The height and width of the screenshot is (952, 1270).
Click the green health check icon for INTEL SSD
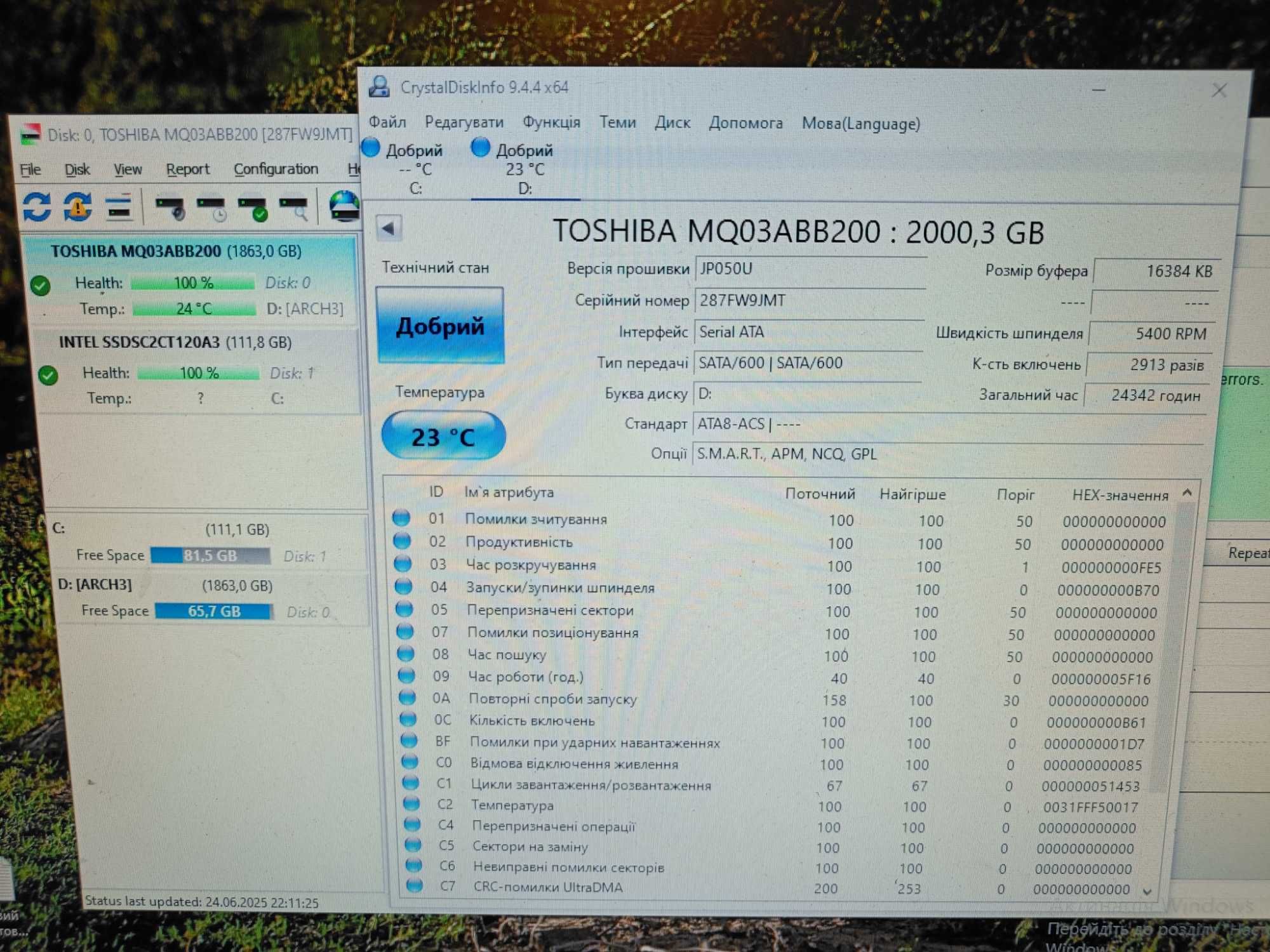[x=48, y=375]
